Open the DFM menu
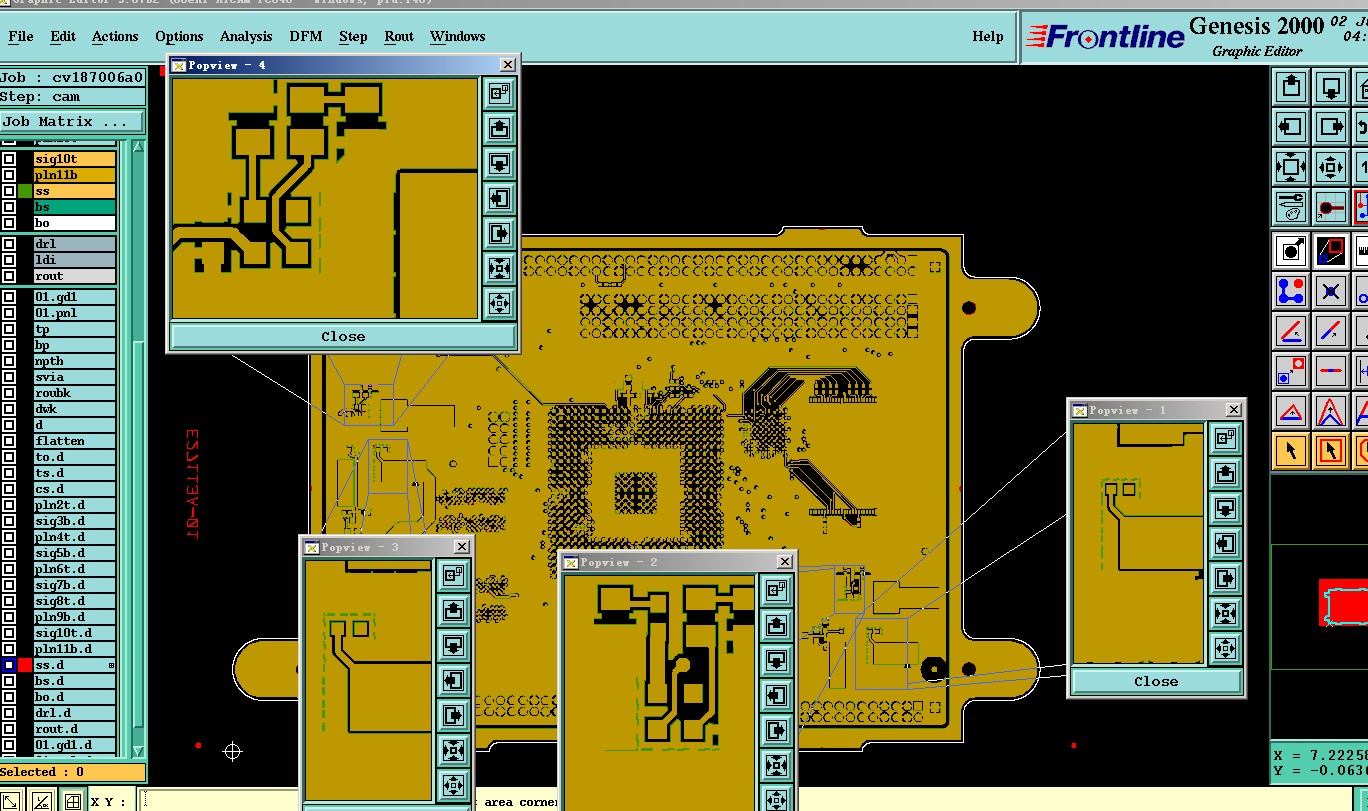 click(x=306, y=36)
